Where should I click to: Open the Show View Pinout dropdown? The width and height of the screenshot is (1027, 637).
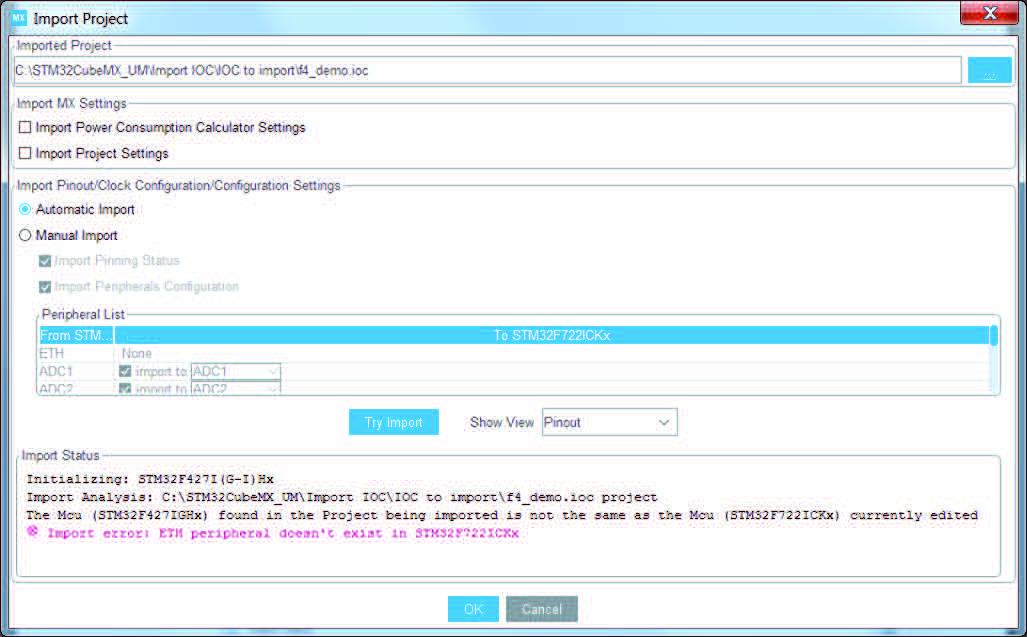click(610, 422)
